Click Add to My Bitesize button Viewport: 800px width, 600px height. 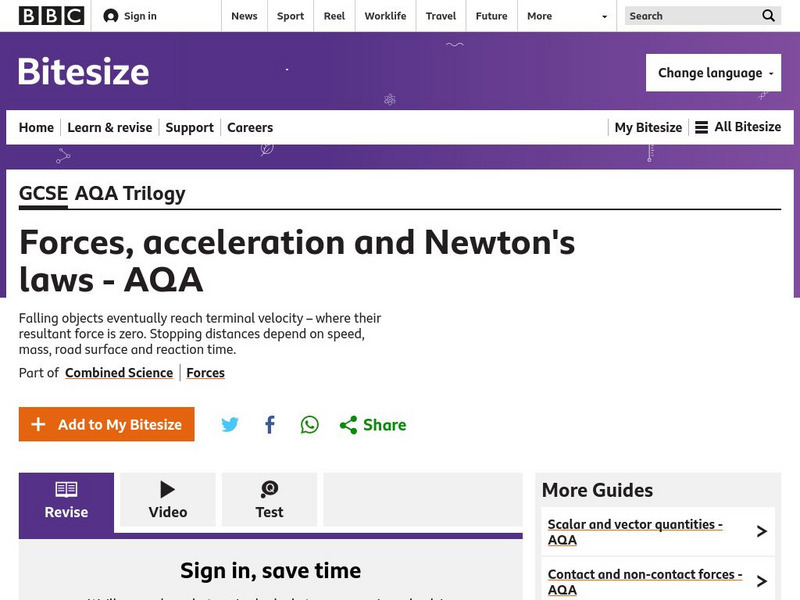(x=107, y=425)
